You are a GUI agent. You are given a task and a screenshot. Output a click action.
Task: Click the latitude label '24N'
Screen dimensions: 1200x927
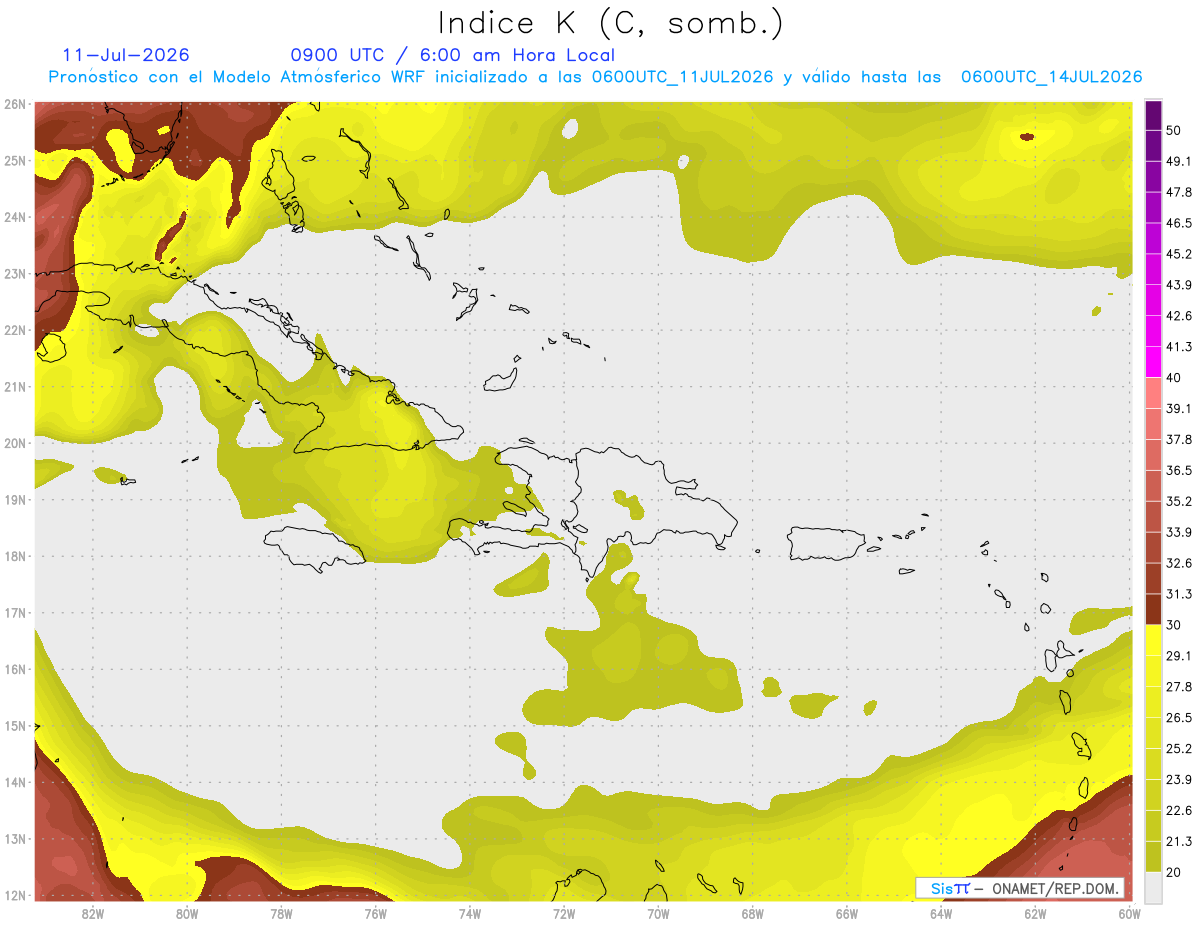[x=14, y=217]
